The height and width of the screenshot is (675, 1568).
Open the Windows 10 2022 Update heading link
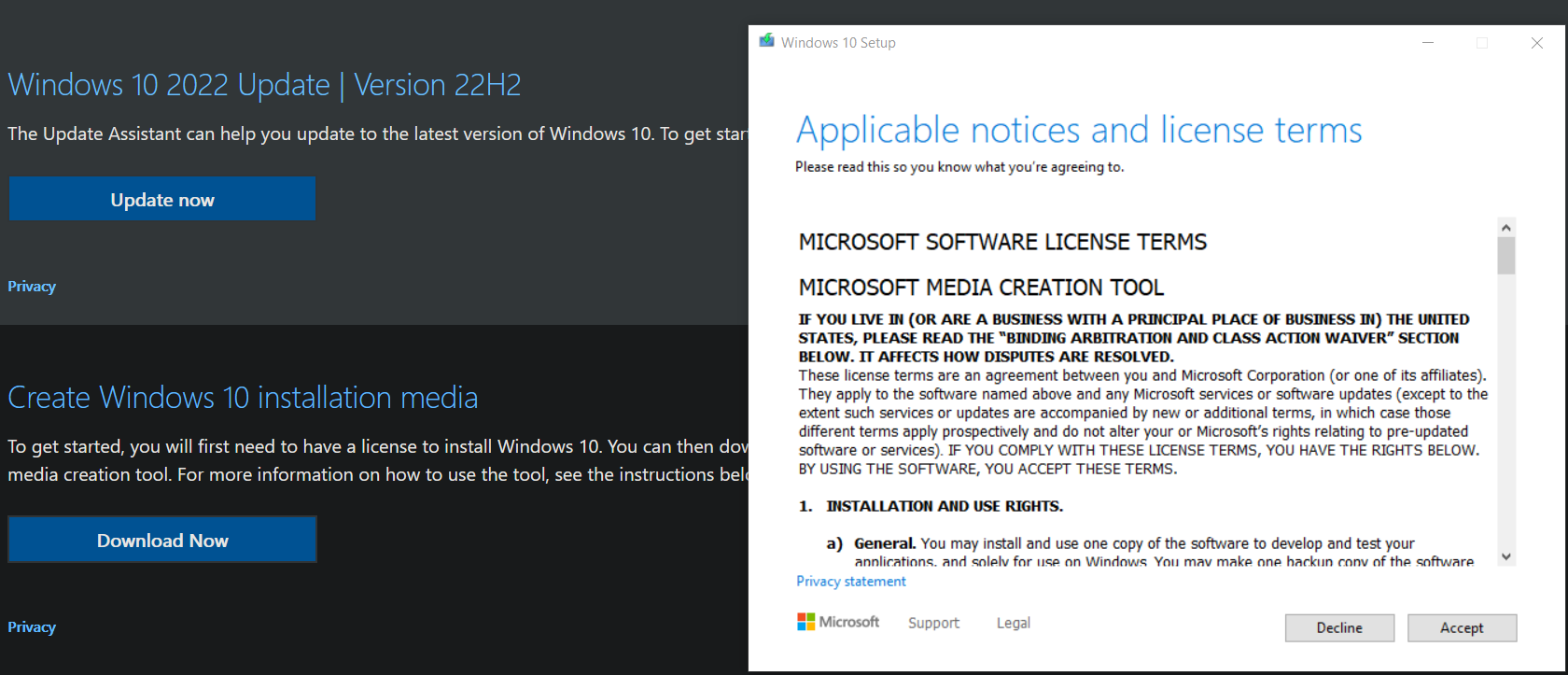click(264, 85)
